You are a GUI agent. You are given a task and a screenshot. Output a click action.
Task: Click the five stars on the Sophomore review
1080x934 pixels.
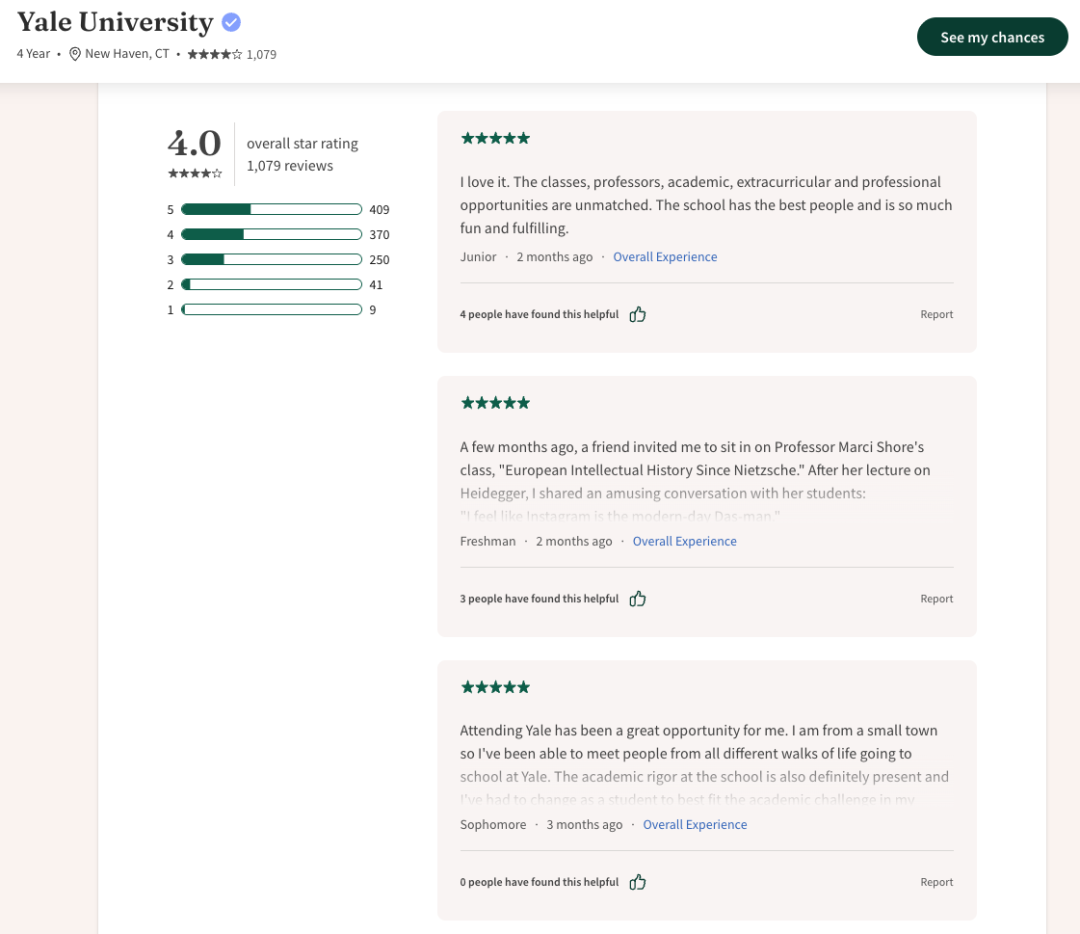tap(495, 687)
